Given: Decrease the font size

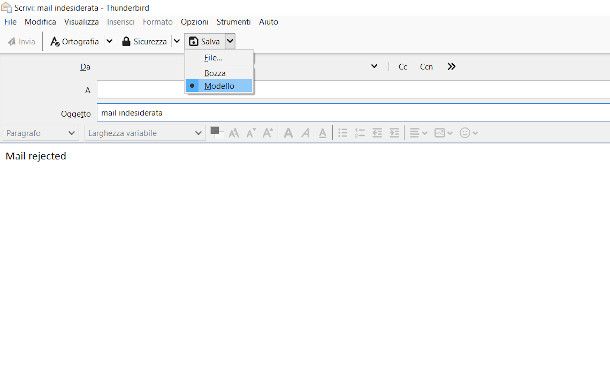Looking at the screenshot, I should click(x=251, y=133).
